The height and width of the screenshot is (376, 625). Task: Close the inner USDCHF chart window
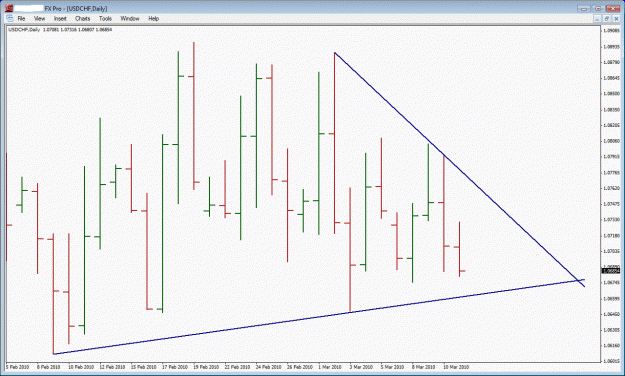(x=616, y=19)
